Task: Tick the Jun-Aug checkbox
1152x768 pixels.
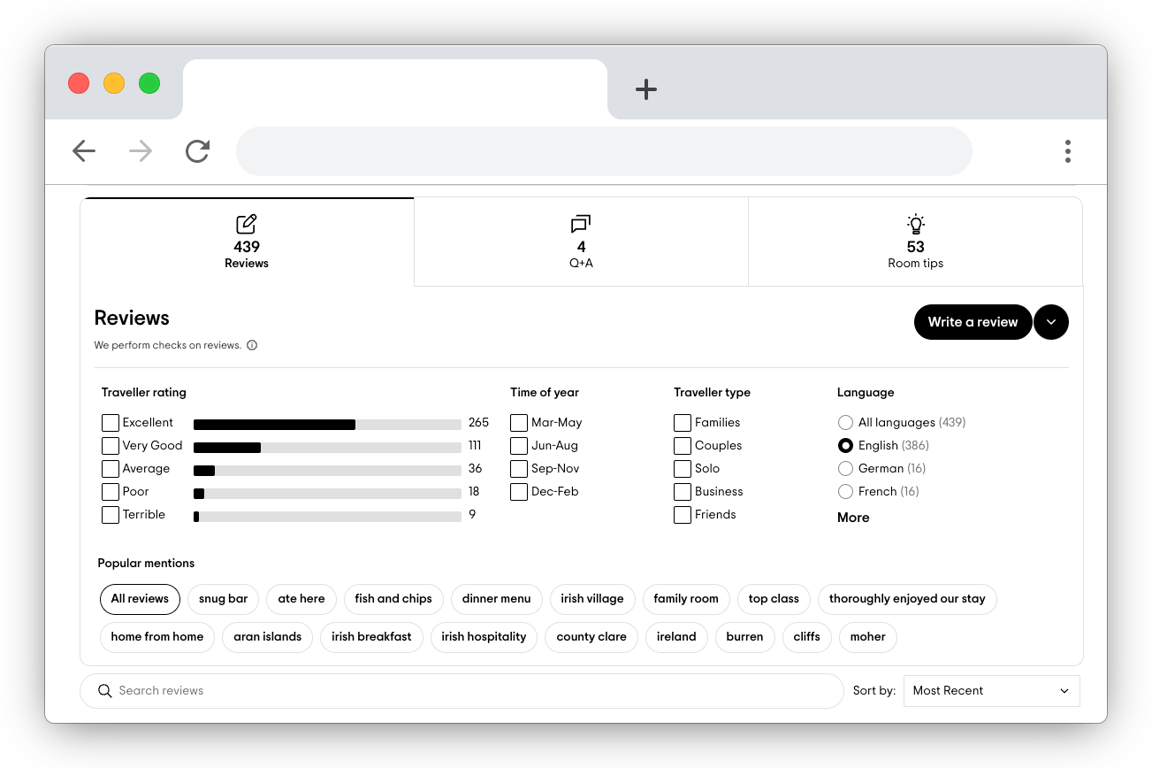Action: pyautogui.click(x=519, y=445)
